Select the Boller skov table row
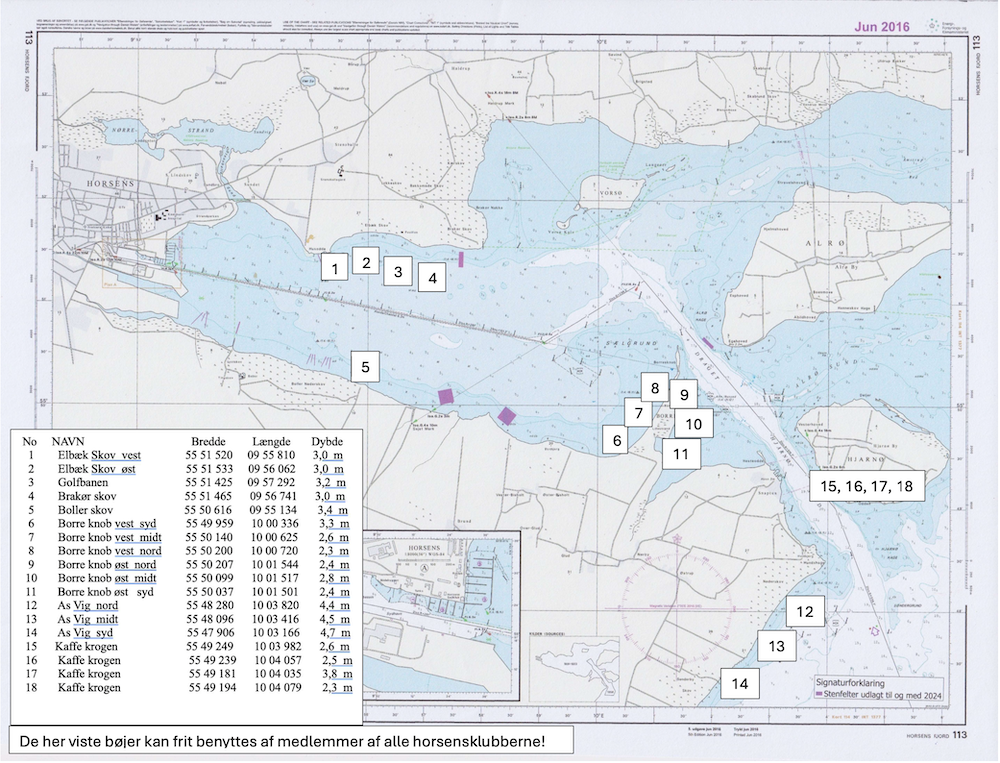 (x=188, y=509)
